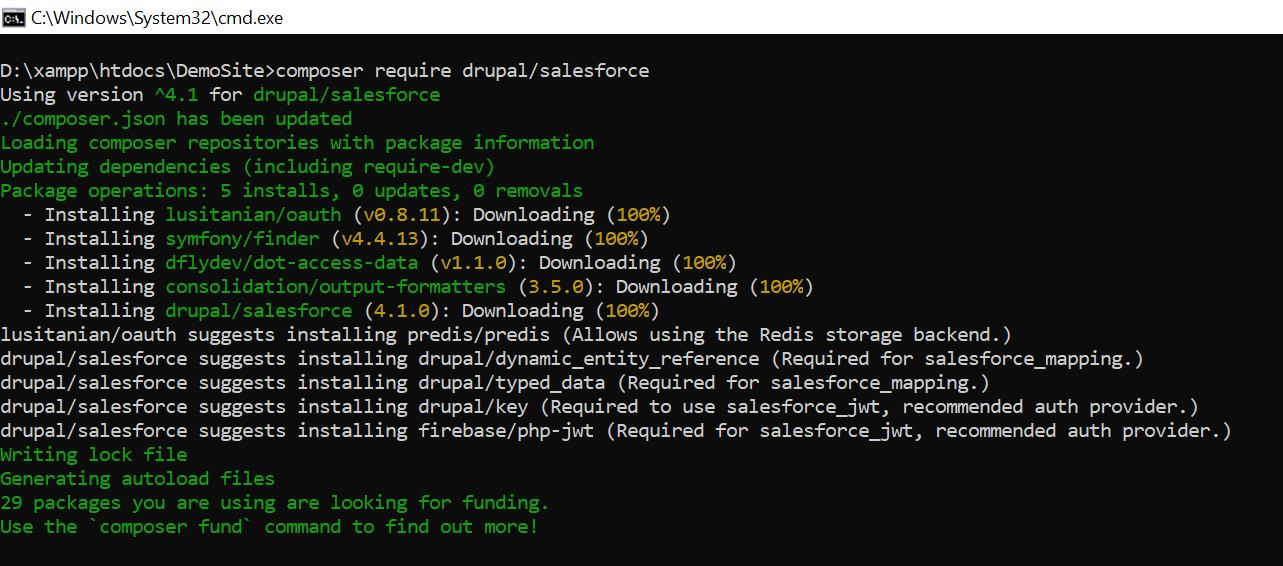Click '29 packages you are using' funding line
This screenshot has height=566, width=1283.
tap(275, 503)
